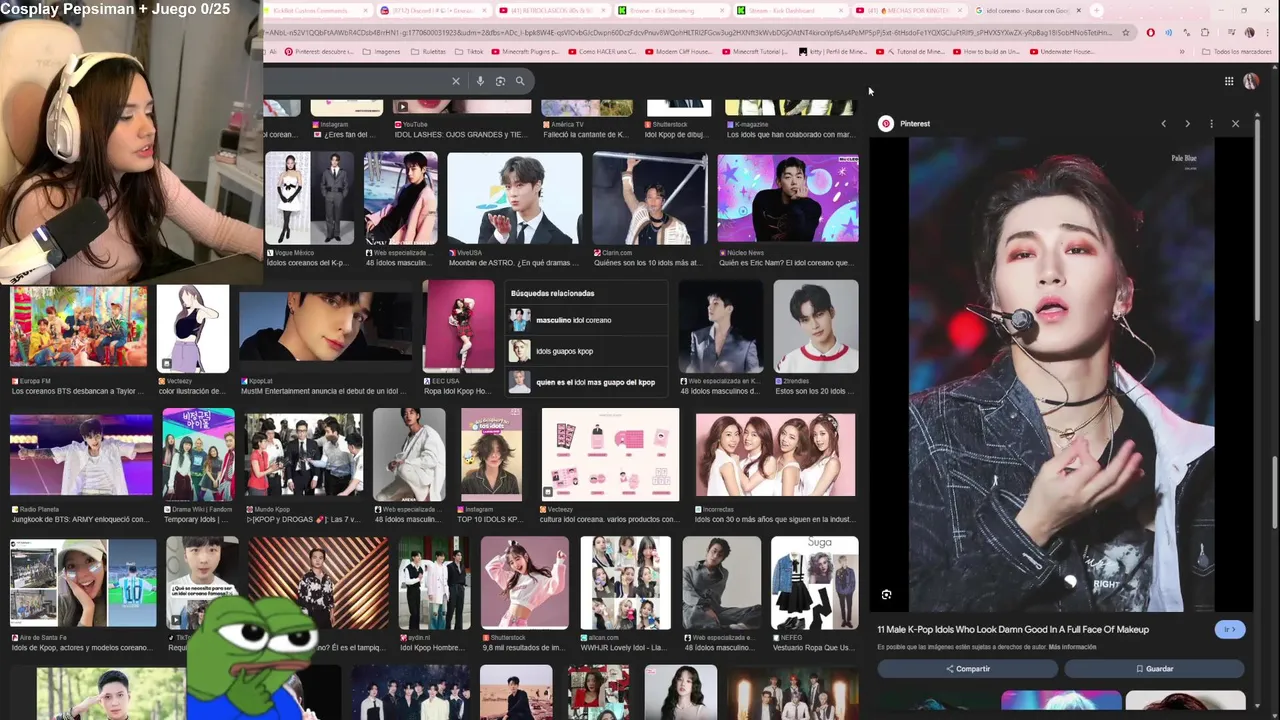Go to next image in preview panel
Screen dimensions: 1280x720
tap(1187, 124)
